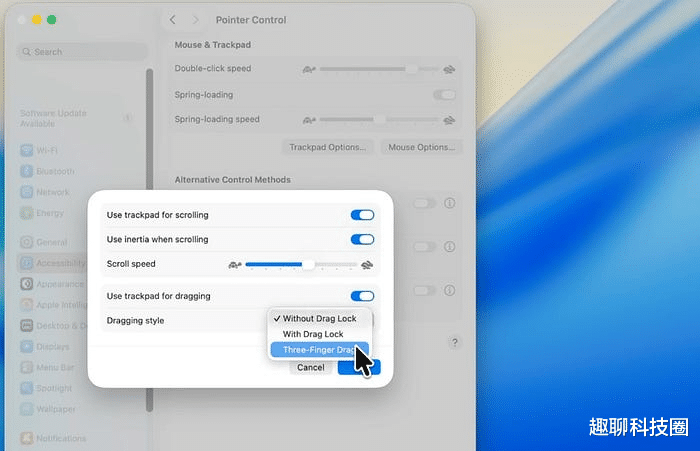Open Bluetooth settings from sidebar icon
This screenshot has height=451, width=700.
tap(27, 171)
